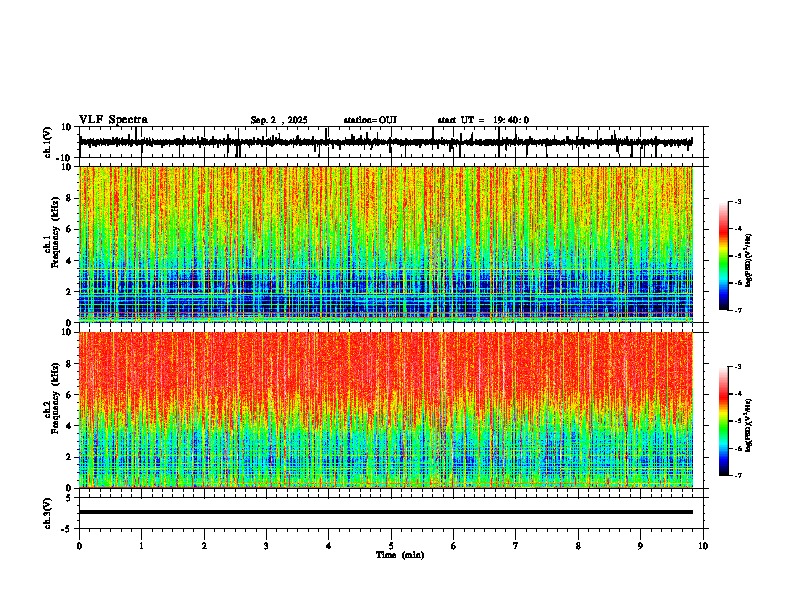Click time axis tick label "1"
The height and width of the screenshot is (612, 792).
pos(141,546)
